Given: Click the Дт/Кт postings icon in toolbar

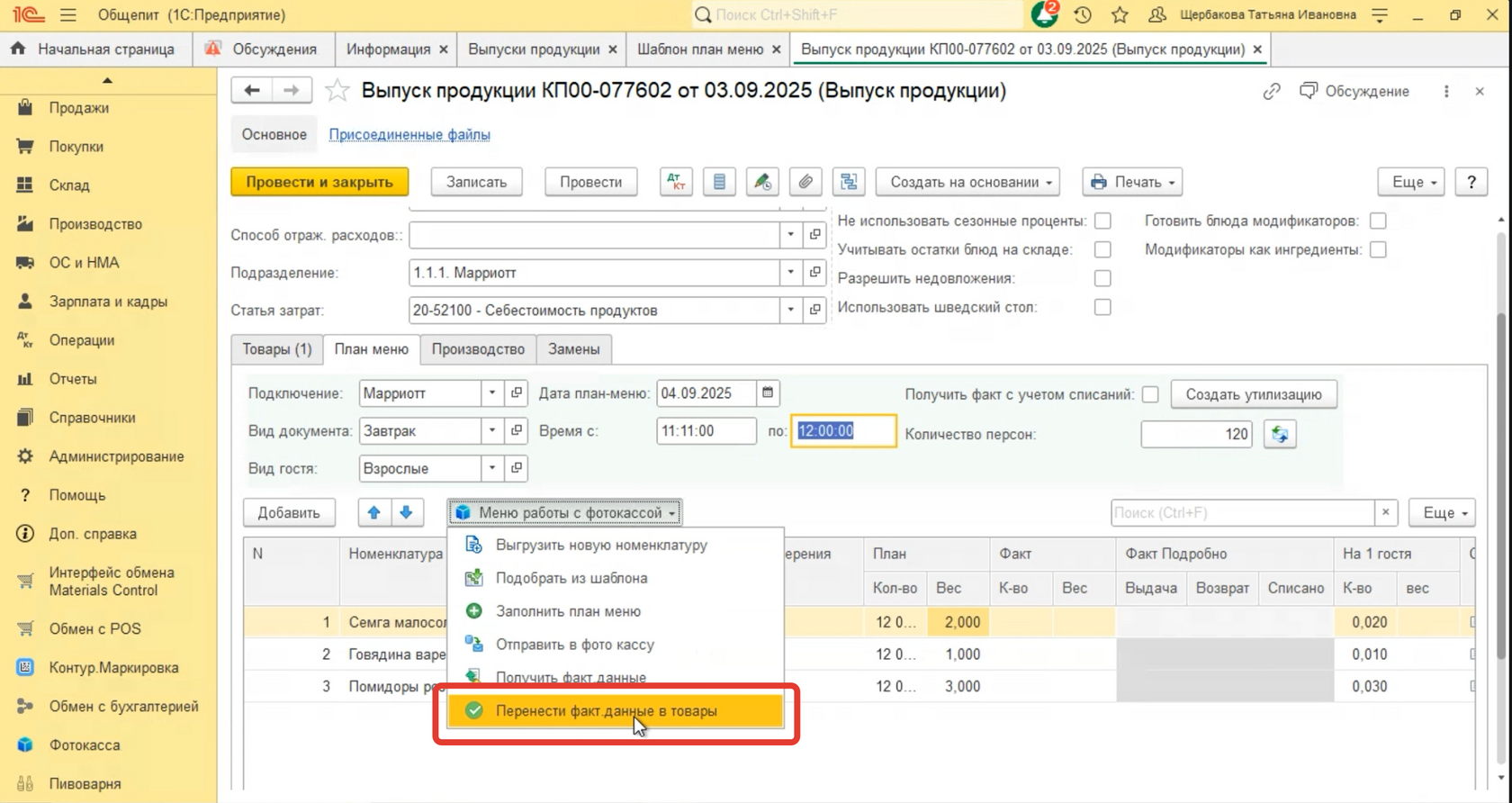Looking at the screenshot, I should click(x=676, y=182).
